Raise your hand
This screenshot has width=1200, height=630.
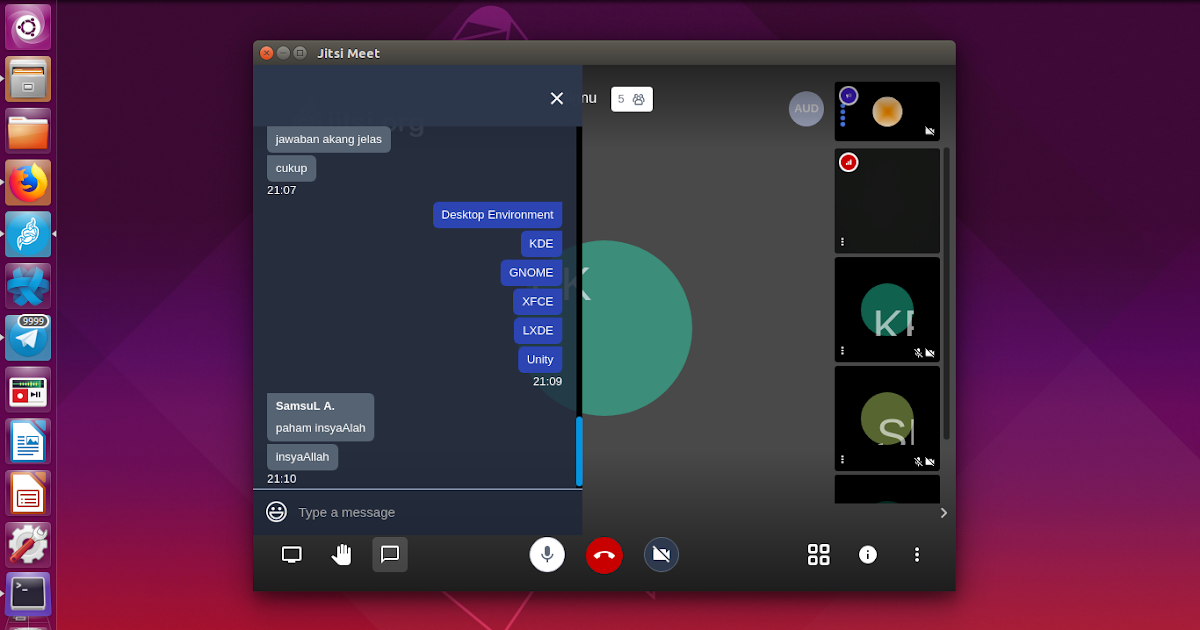[x=341, y=554]
